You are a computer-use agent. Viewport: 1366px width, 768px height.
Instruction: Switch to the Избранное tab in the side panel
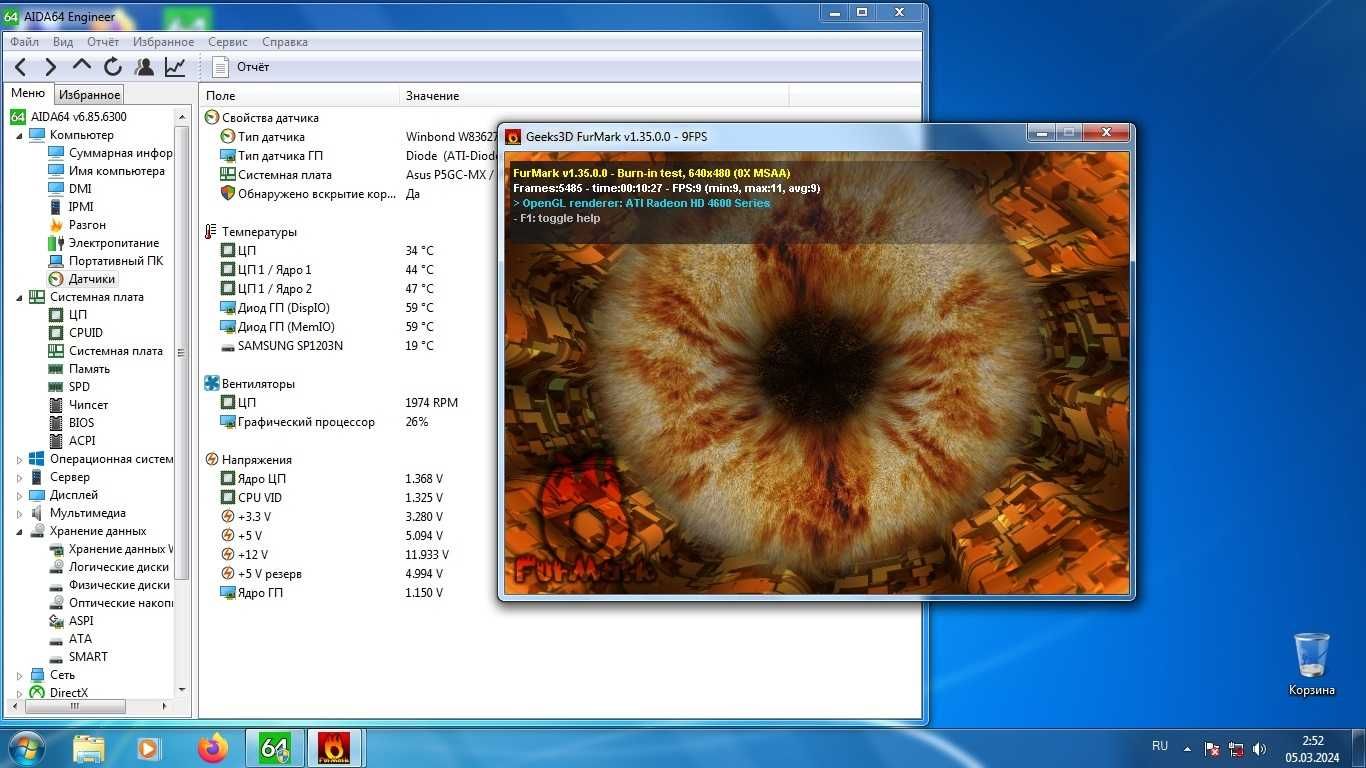coord(89,95)
